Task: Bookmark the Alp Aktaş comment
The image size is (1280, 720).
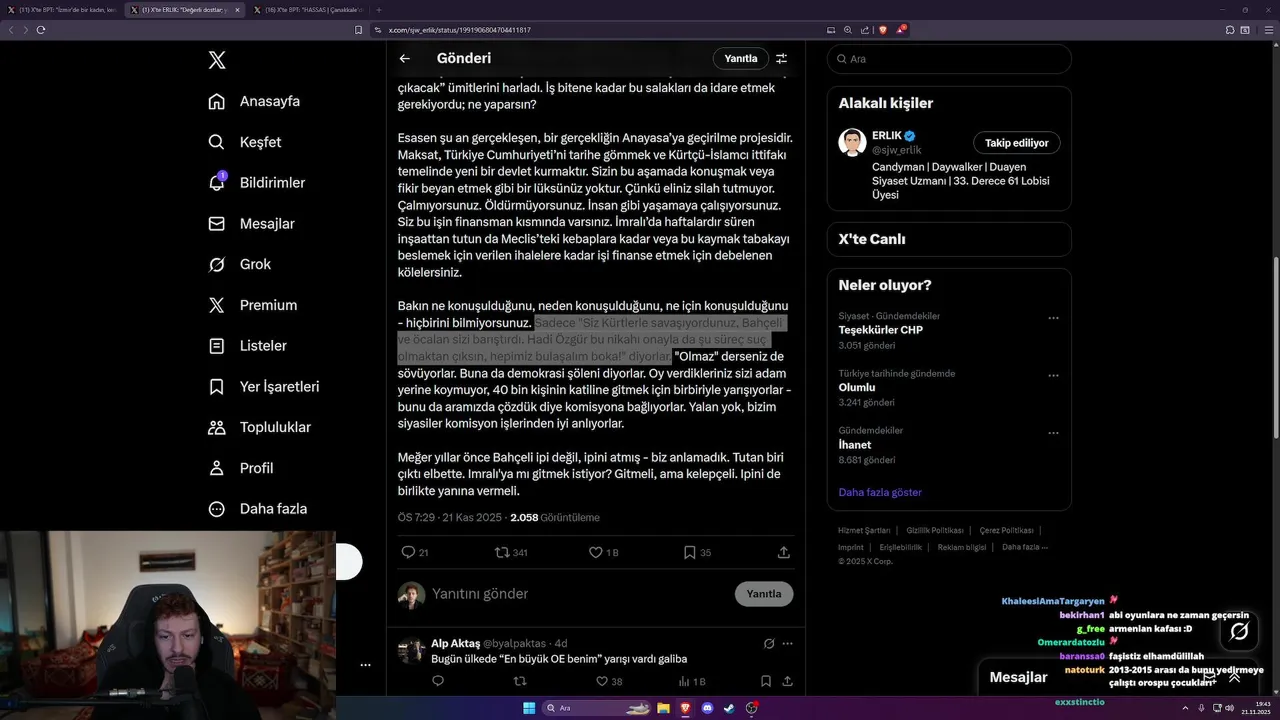Action: point(765,681)
